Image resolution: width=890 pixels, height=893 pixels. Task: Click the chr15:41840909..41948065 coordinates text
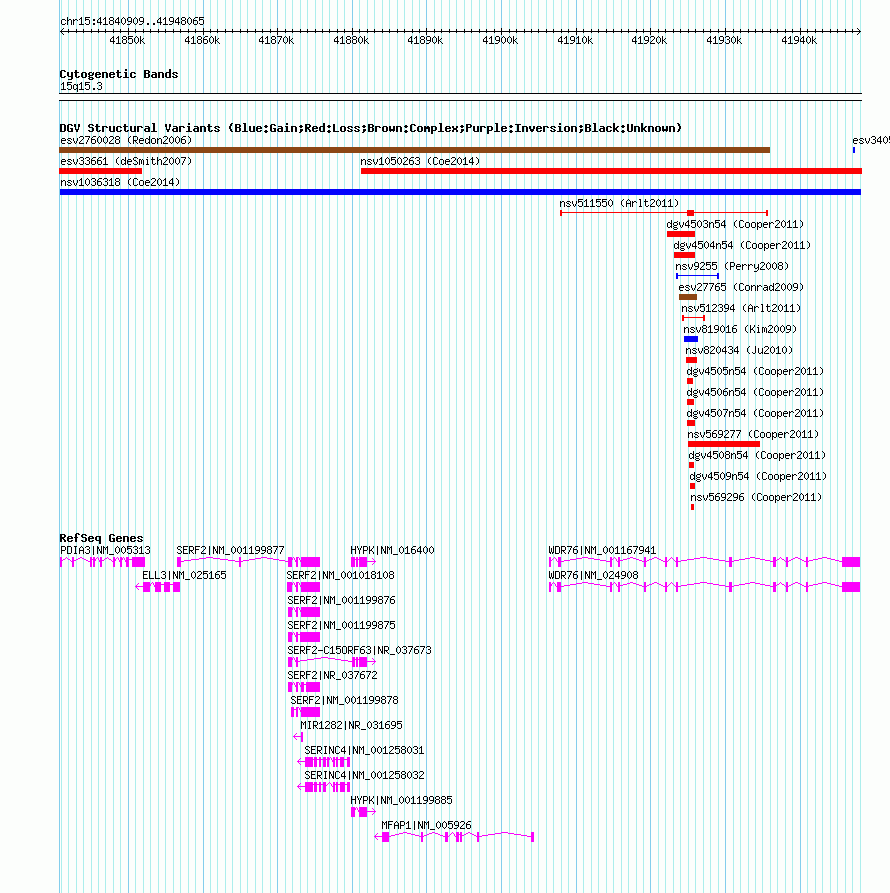coord(132,22)
